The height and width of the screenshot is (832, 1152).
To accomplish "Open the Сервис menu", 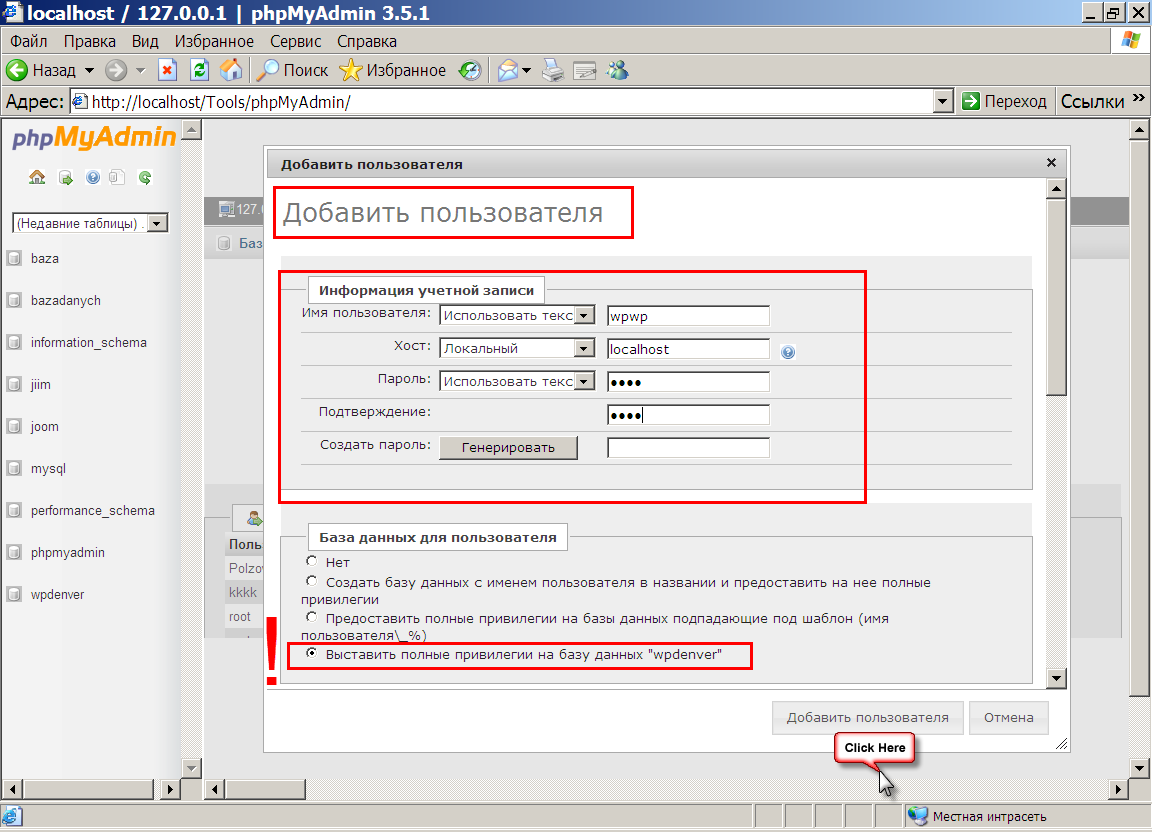I will point(295,41).
